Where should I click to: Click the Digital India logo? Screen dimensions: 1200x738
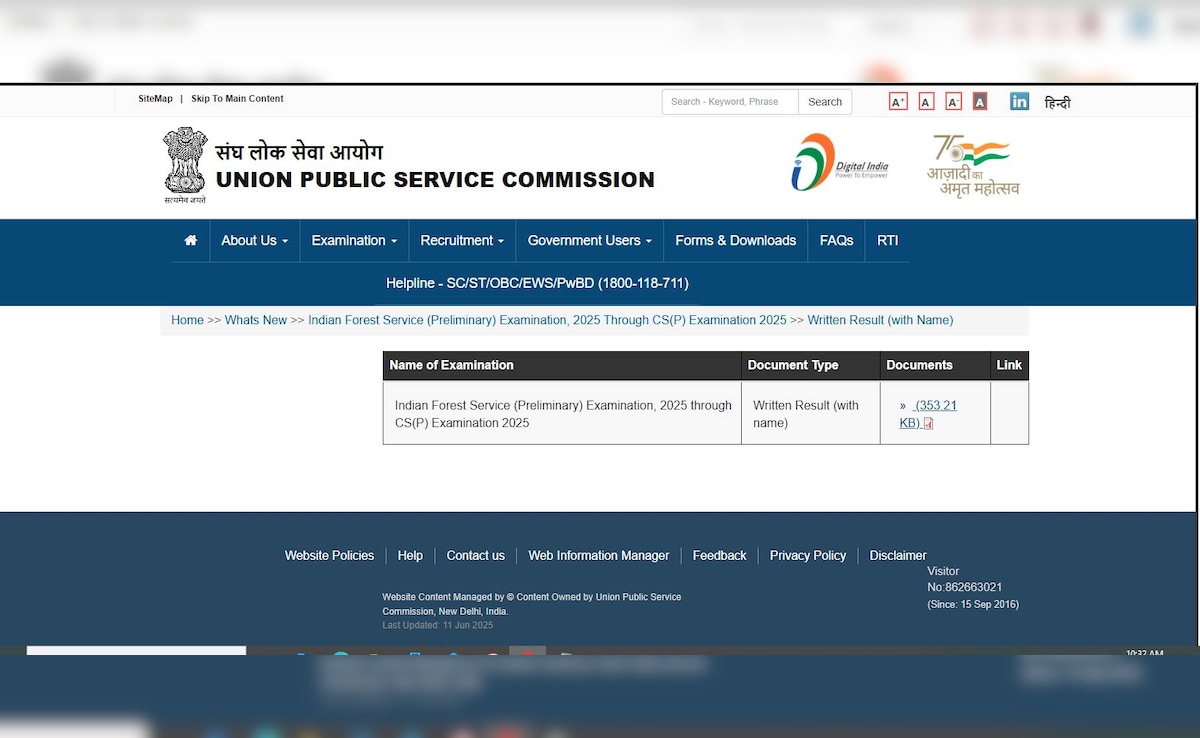pos(839,163)
